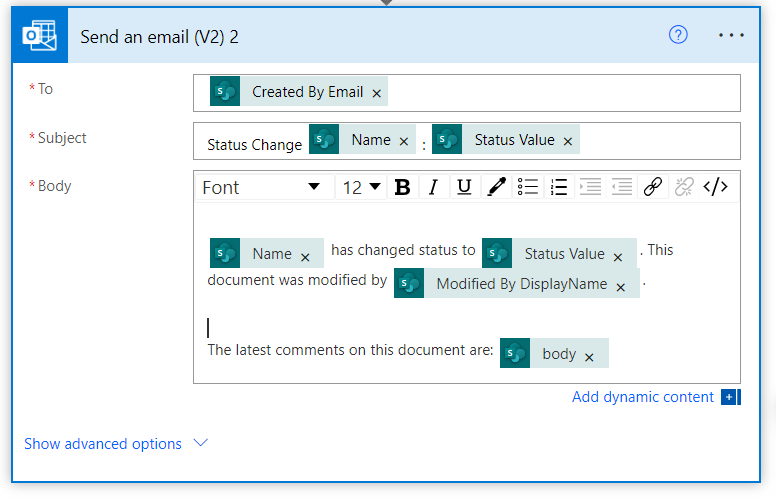This screenshot has height=500, width=776.
Task: Remove Created By Email token from To field
Action: [377, 93]
